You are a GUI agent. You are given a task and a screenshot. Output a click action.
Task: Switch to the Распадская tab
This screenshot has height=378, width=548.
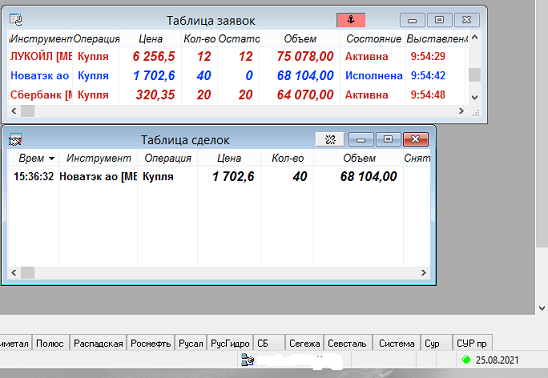[x=98, y=343]
